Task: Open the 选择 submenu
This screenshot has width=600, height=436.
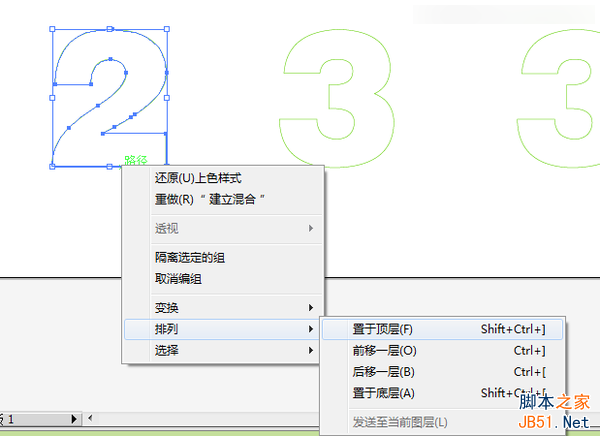Action: point(222,351)
